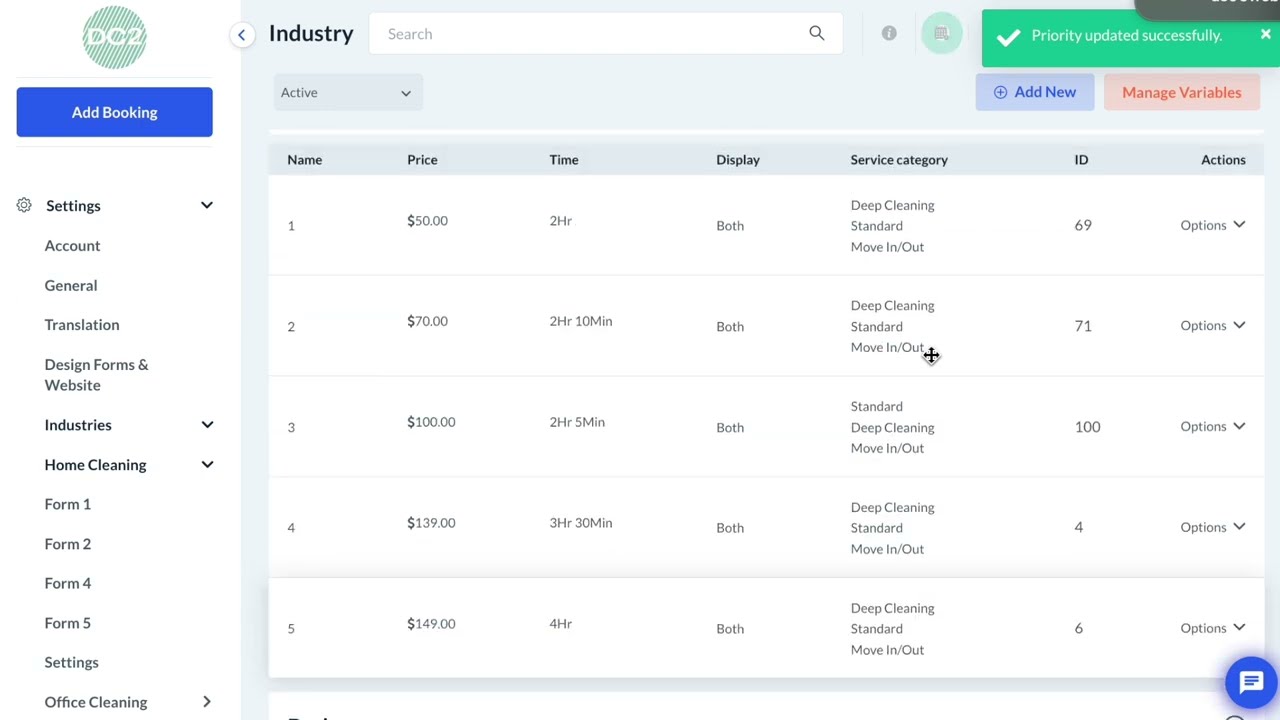1280x720 pixels.
Task: Click the Display column header
Action: 738,160
